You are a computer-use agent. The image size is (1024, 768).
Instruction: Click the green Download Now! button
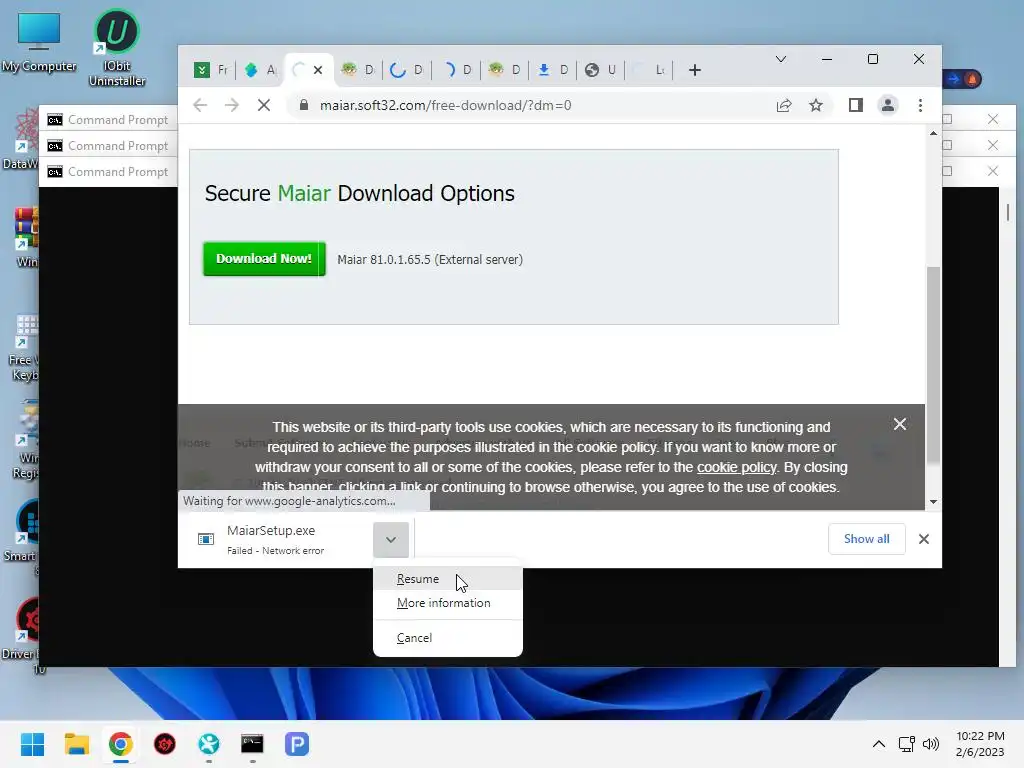tap(264, 259)
